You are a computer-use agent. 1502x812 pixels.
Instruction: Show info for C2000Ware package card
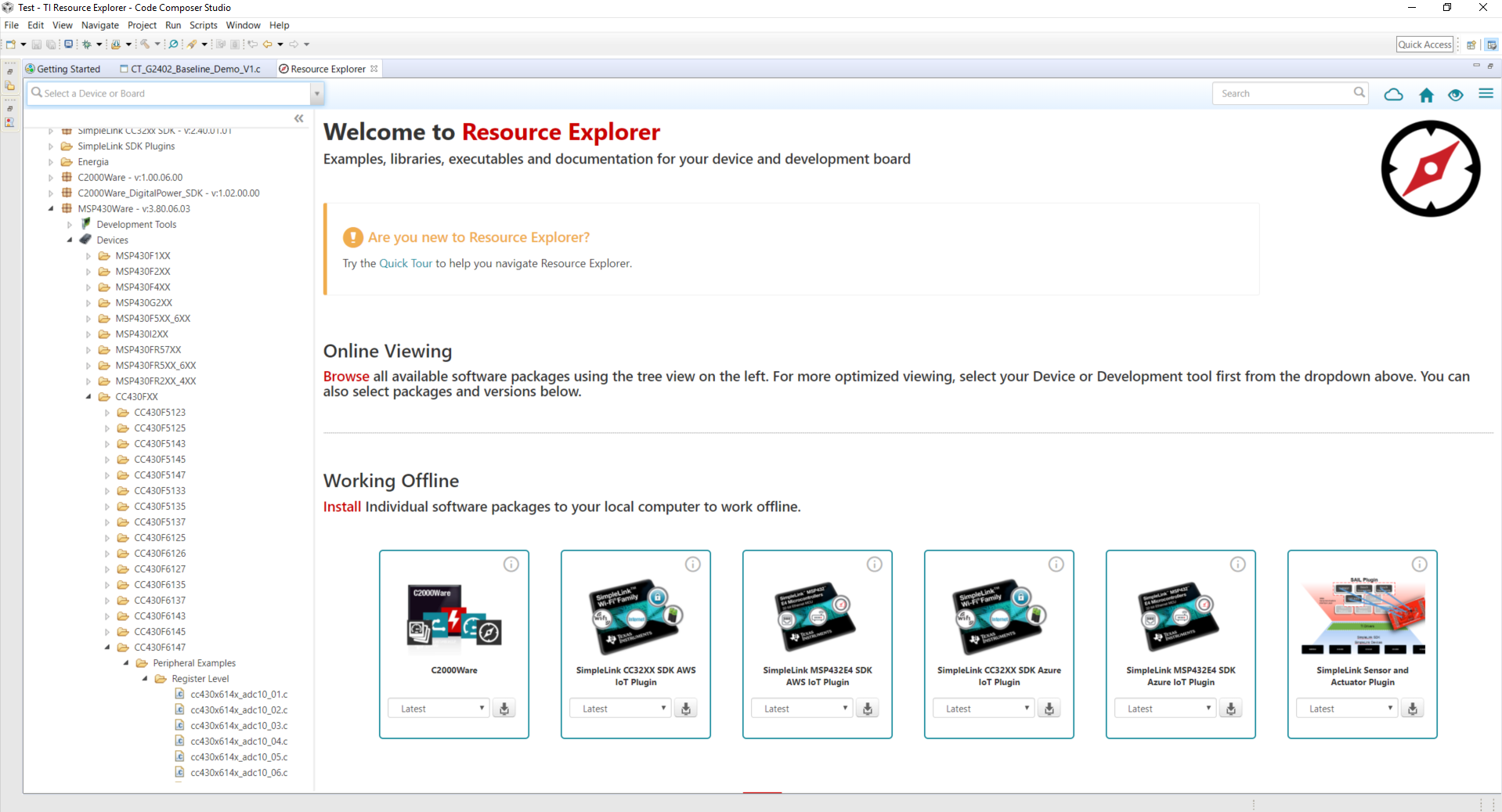point(511,564)
